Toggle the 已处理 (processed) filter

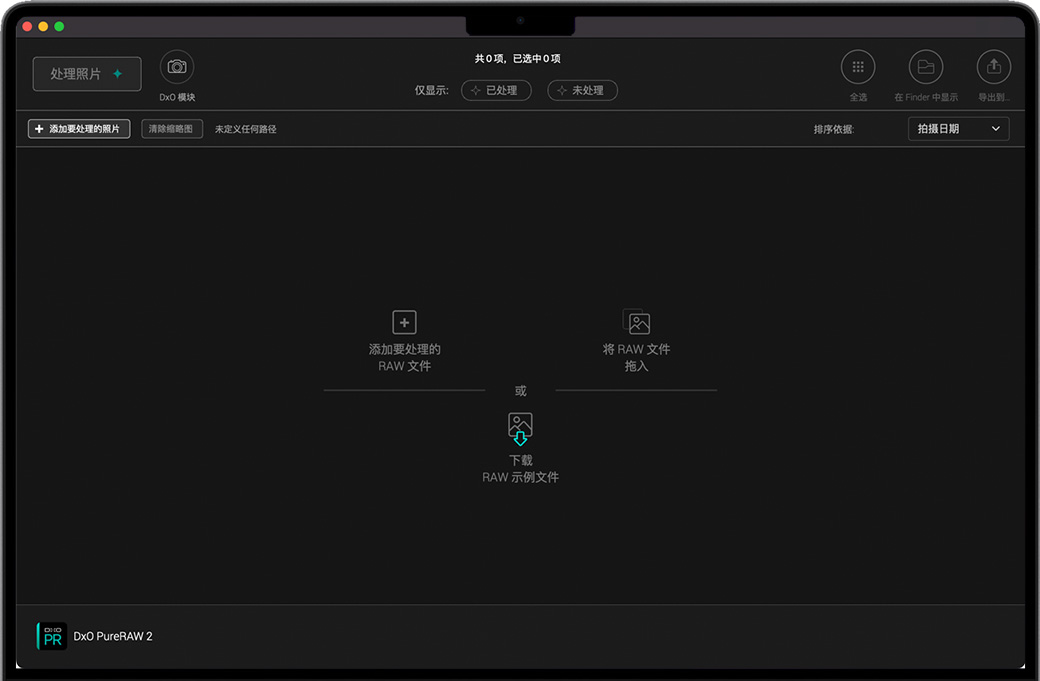click(x=496, y=90)
